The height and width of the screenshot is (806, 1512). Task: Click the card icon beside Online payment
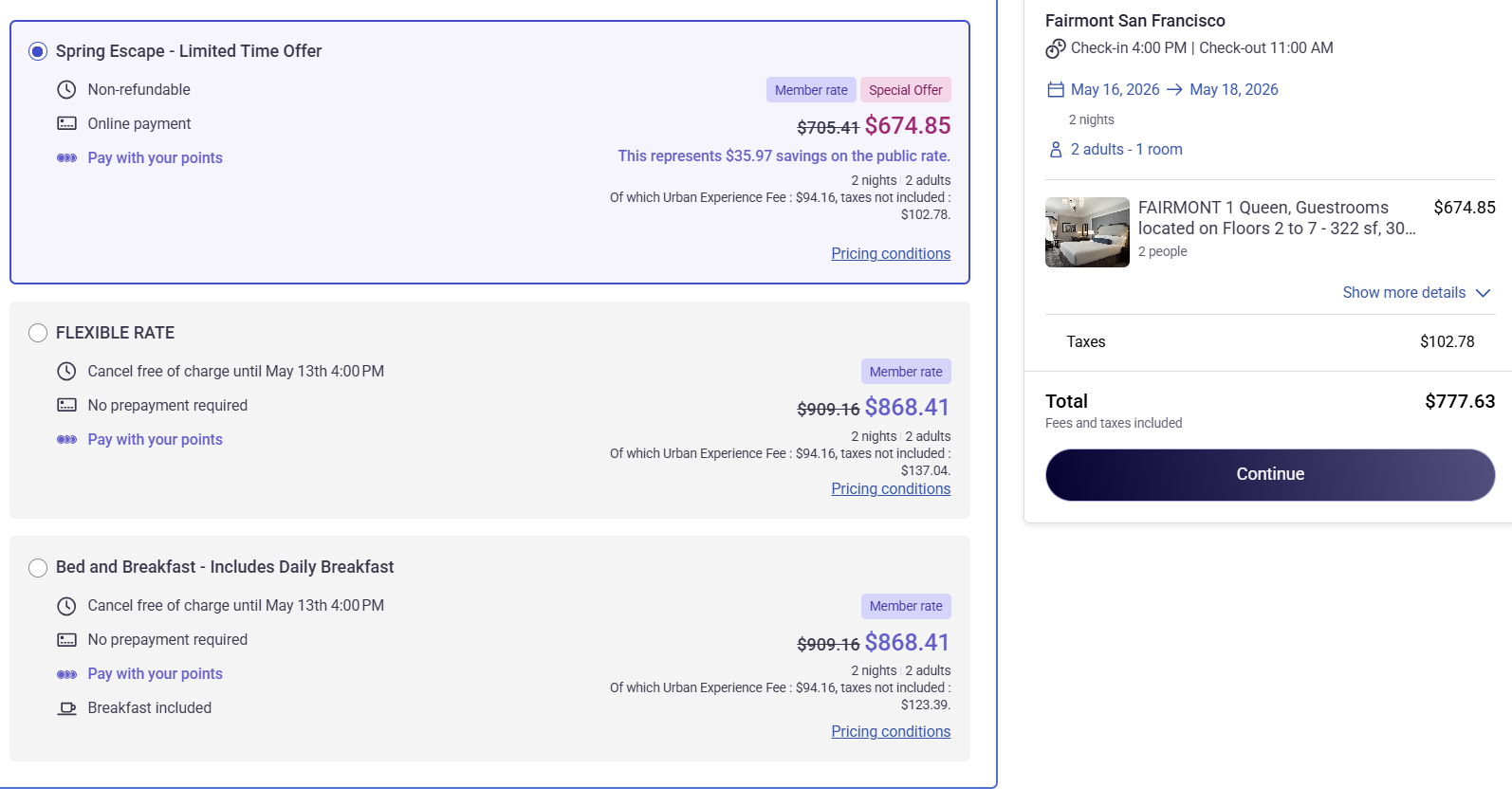66,124
